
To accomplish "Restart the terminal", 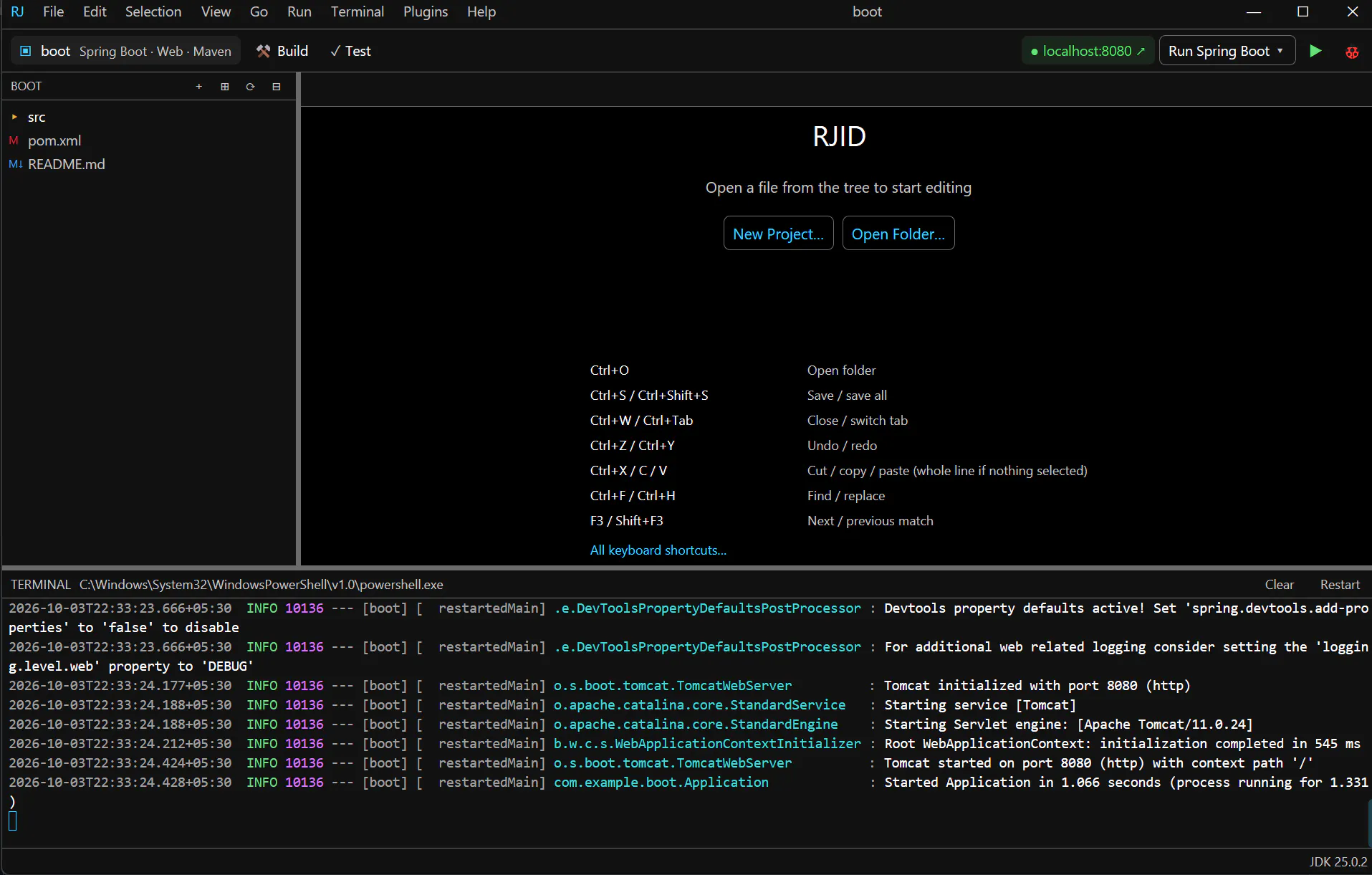I will (x=1340, y=585).
